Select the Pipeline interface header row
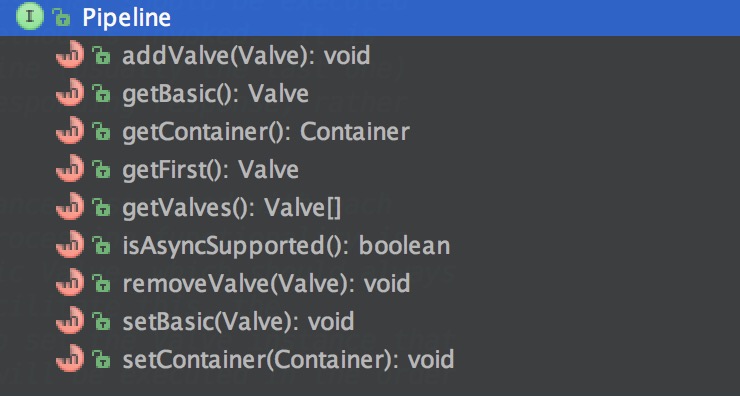The height and width of the screenshot is (396, 740). coord(370,17)
